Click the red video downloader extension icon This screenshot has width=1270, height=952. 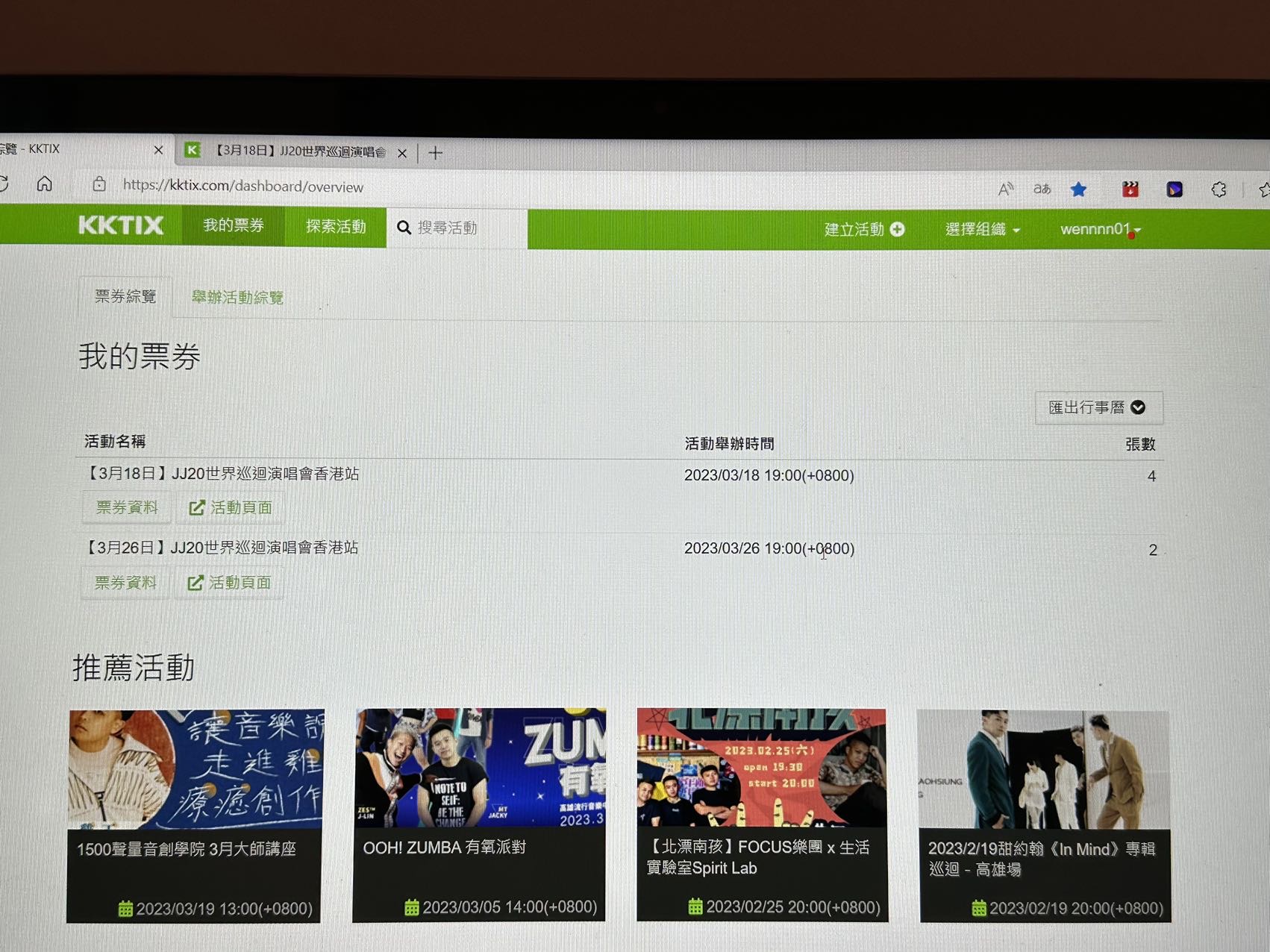[1130, 189]
